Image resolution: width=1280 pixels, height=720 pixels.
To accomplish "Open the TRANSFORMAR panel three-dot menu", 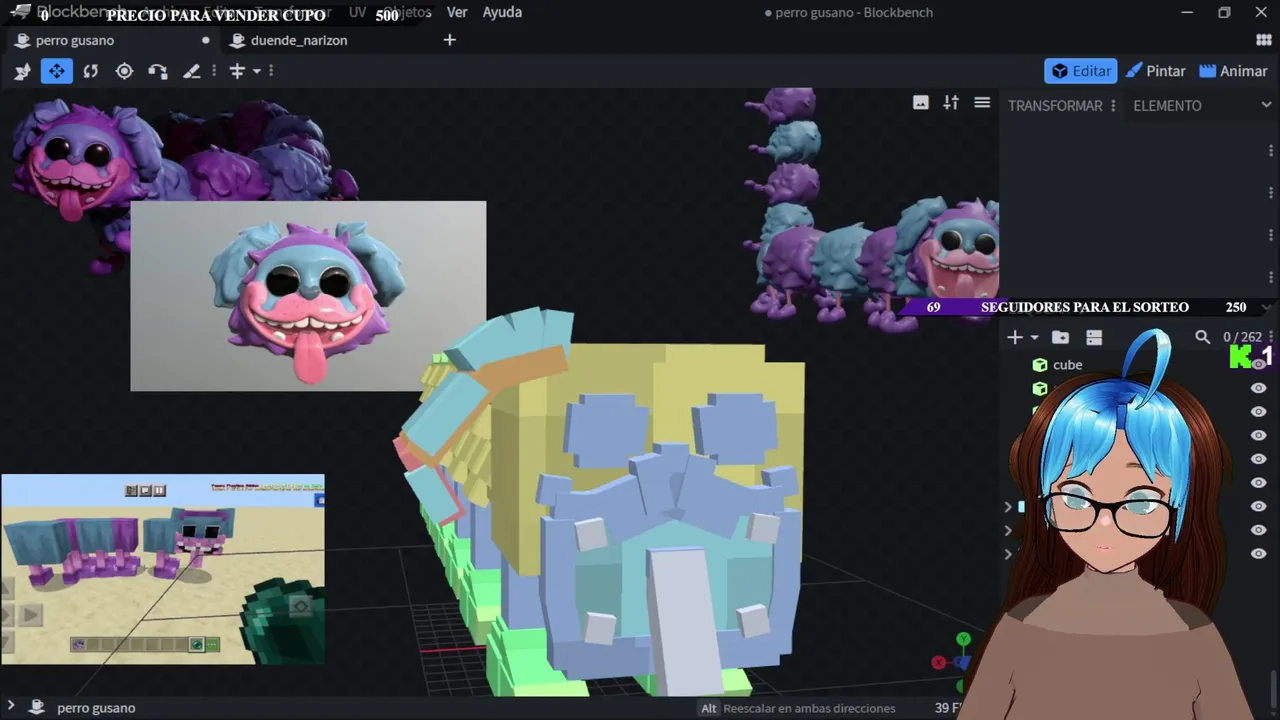I will [1113, 105].
